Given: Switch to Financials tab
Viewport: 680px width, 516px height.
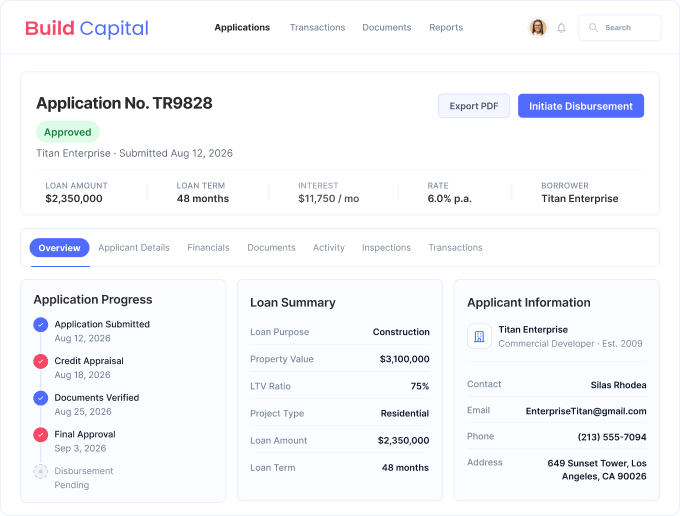Looking at the screenshot, I should click(x=208, y=248).
